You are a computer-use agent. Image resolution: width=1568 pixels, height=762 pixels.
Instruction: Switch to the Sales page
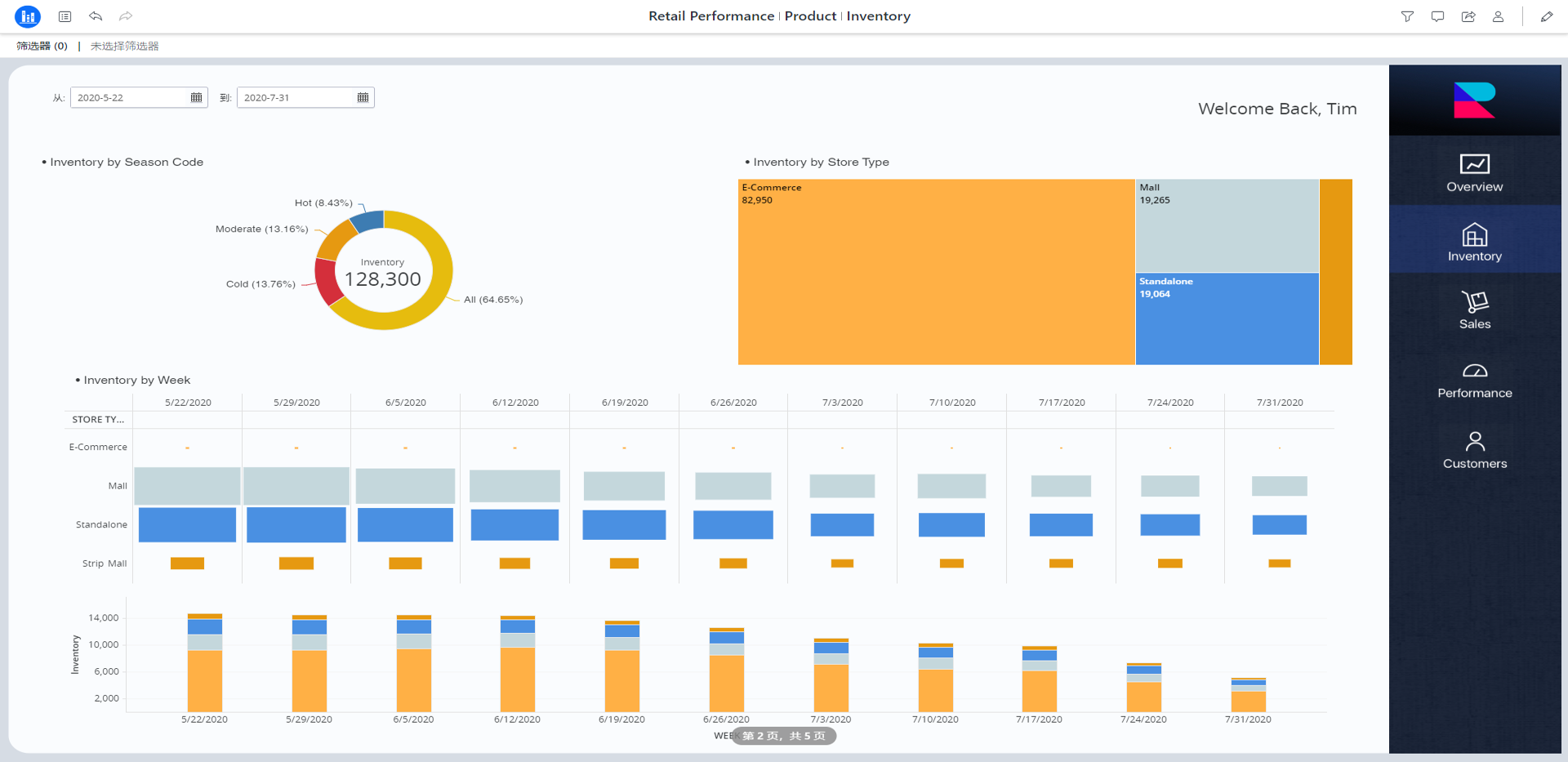[1474, 310]
